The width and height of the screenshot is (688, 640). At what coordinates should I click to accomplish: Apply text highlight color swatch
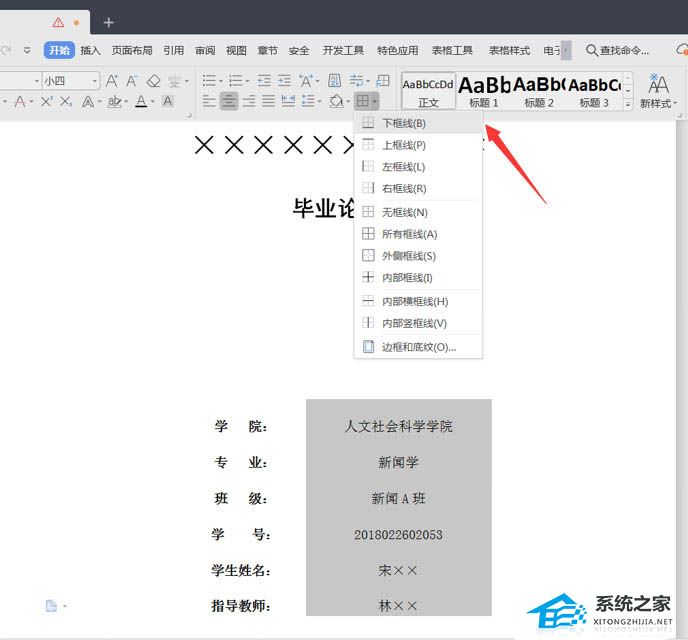click(x=115, y=102)
